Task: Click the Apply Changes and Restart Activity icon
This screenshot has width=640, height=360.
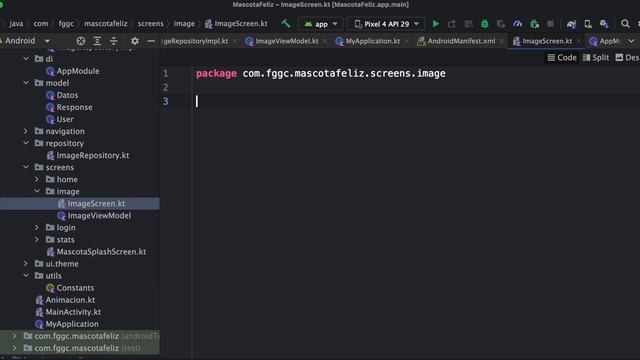Action: click(x=452, y=24)
